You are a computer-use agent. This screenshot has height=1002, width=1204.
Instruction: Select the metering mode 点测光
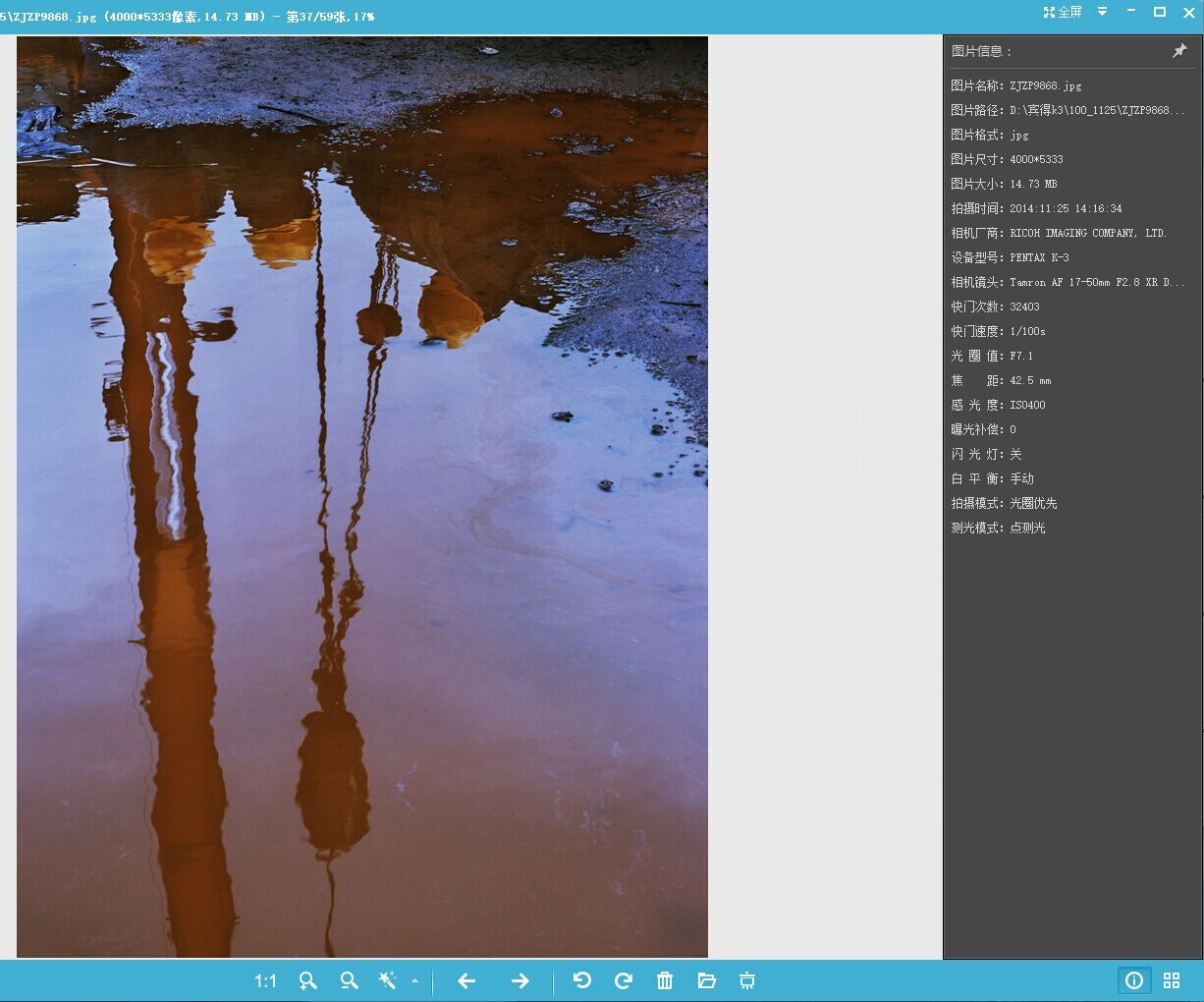1027,528
